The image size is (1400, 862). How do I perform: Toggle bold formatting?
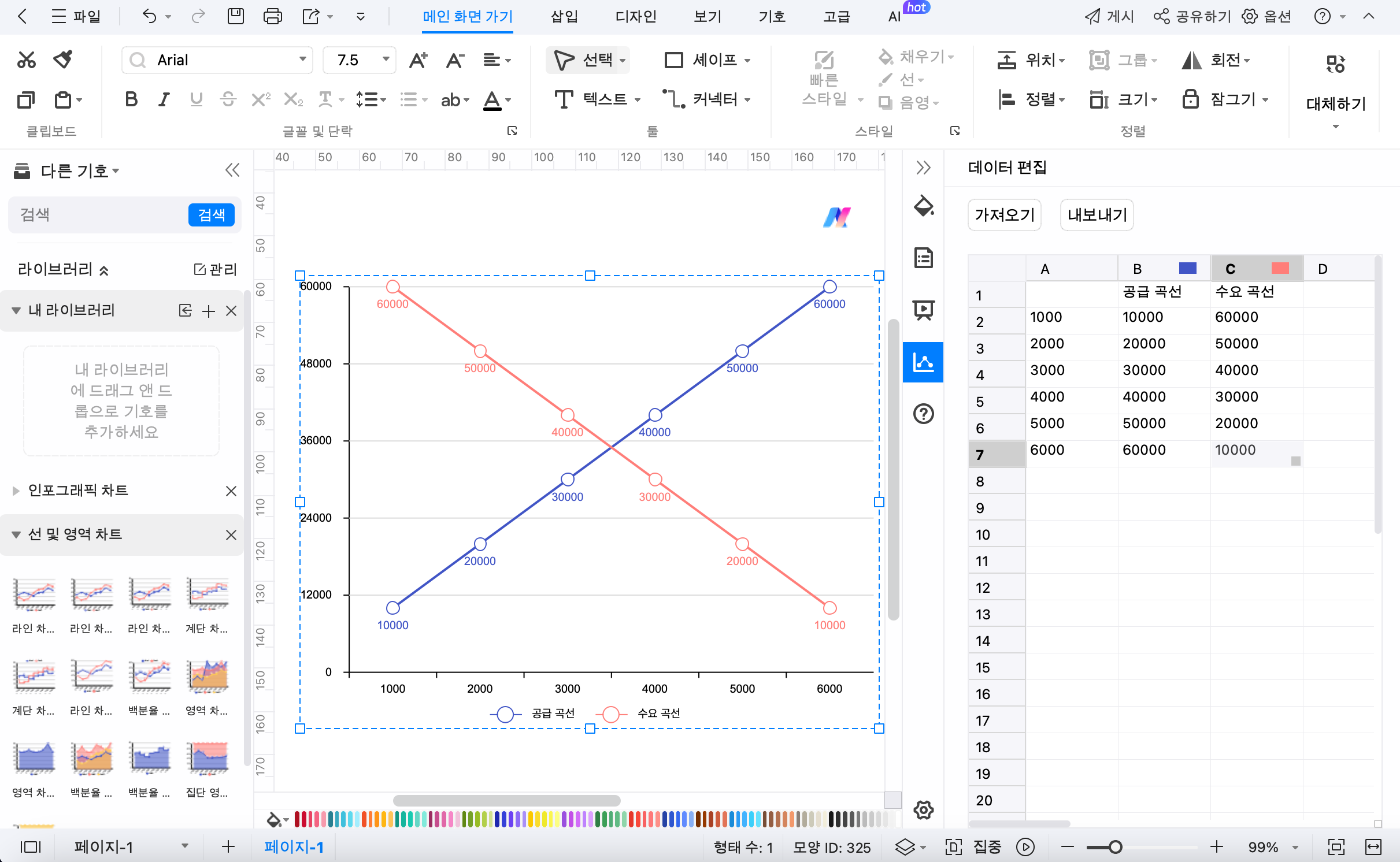pyautogui.click(x=131, y=99)
